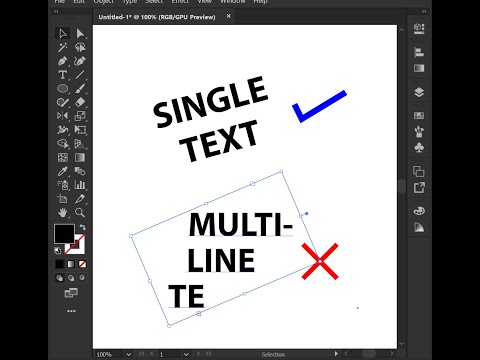The height and width of the screenshot is (360, 480).
Task: Expand the right panel dock arrows
Action: click(424, 11)
